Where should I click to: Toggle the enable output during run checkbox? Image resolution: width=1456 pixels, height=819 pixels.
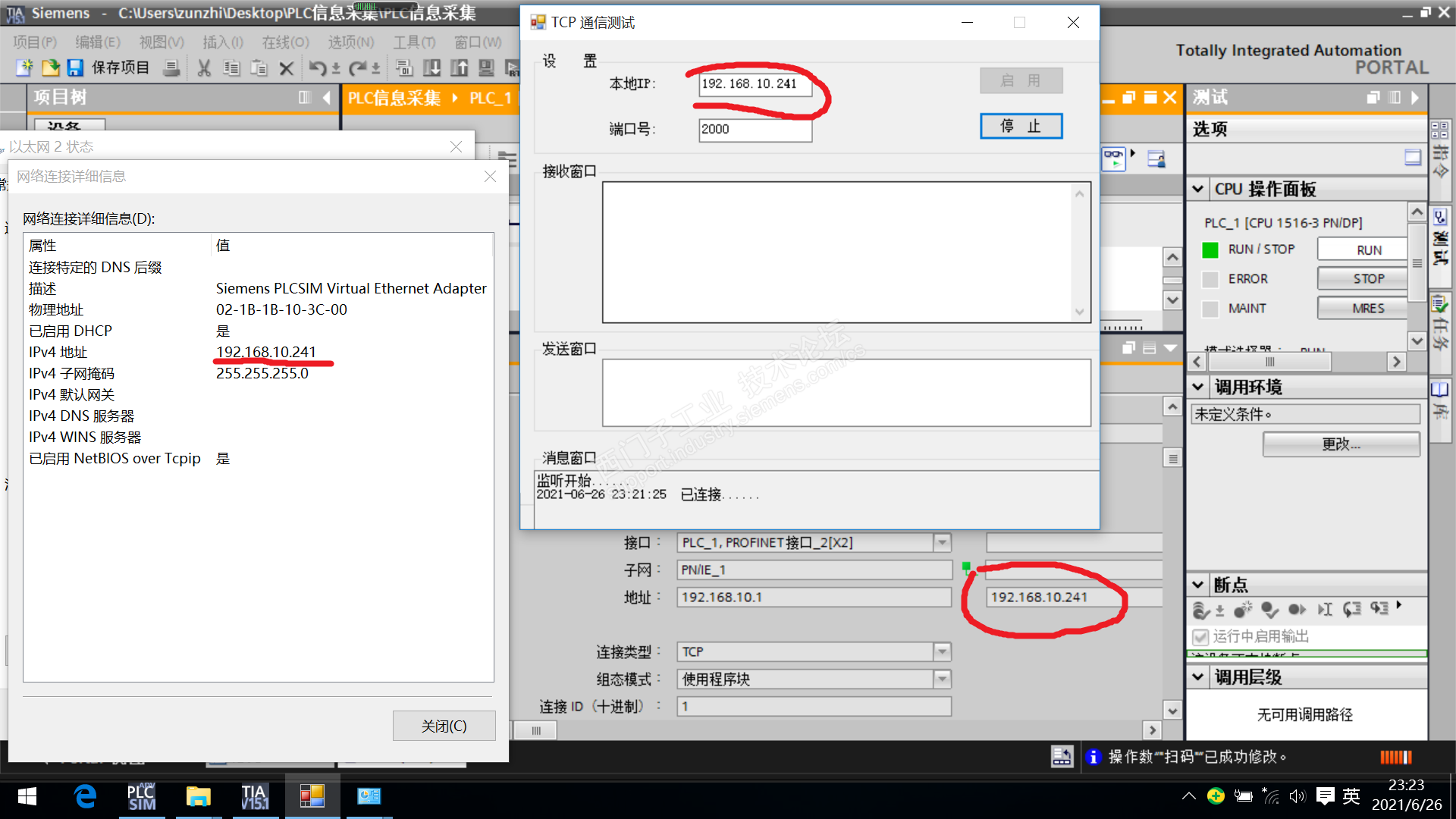point(1200,637)
